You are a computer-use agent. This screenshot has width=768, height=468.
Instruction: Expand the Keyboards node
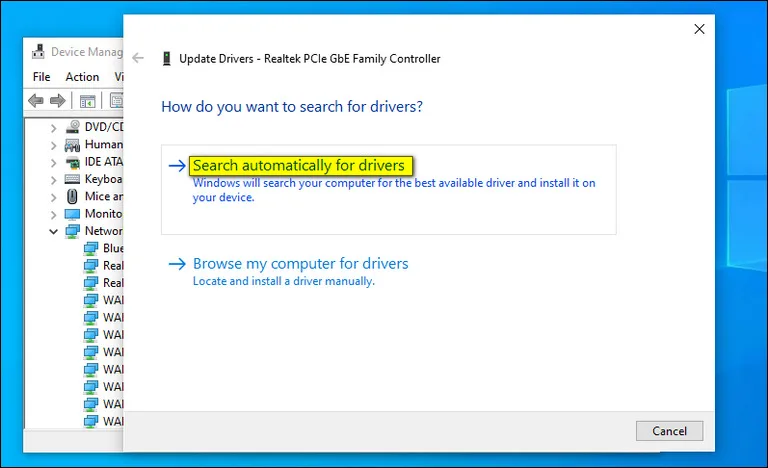(x=53, y=180)
